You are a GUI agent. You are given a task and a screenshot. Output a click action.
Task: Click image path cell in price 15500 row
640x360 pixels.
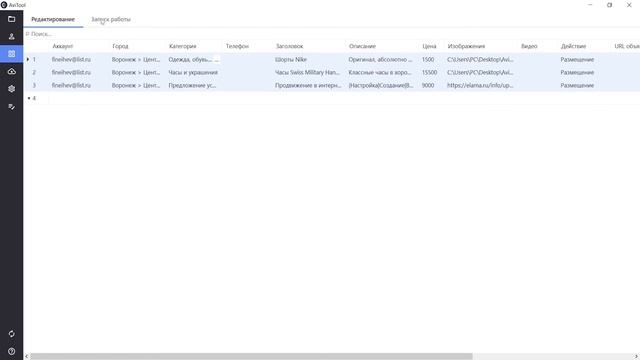tap(480, 72)
